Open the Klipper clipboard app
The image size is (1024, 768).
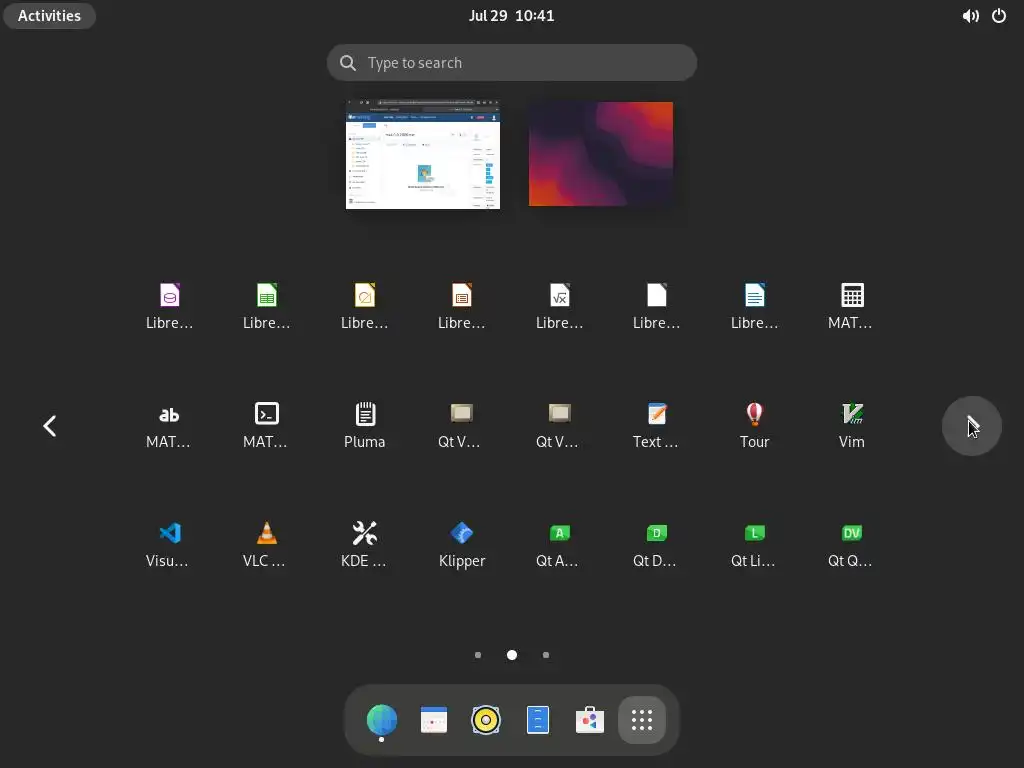[x=462, y=533]
